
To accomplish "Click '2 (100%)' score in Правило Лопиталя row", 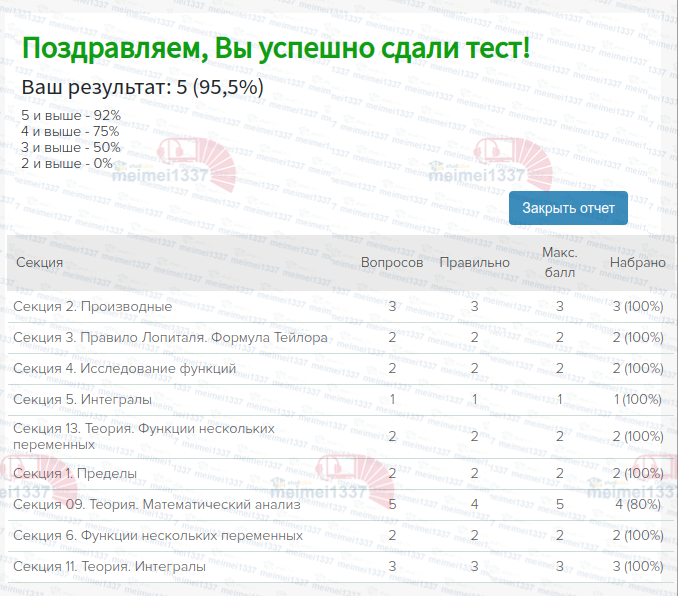I will [x=638, y=338].
